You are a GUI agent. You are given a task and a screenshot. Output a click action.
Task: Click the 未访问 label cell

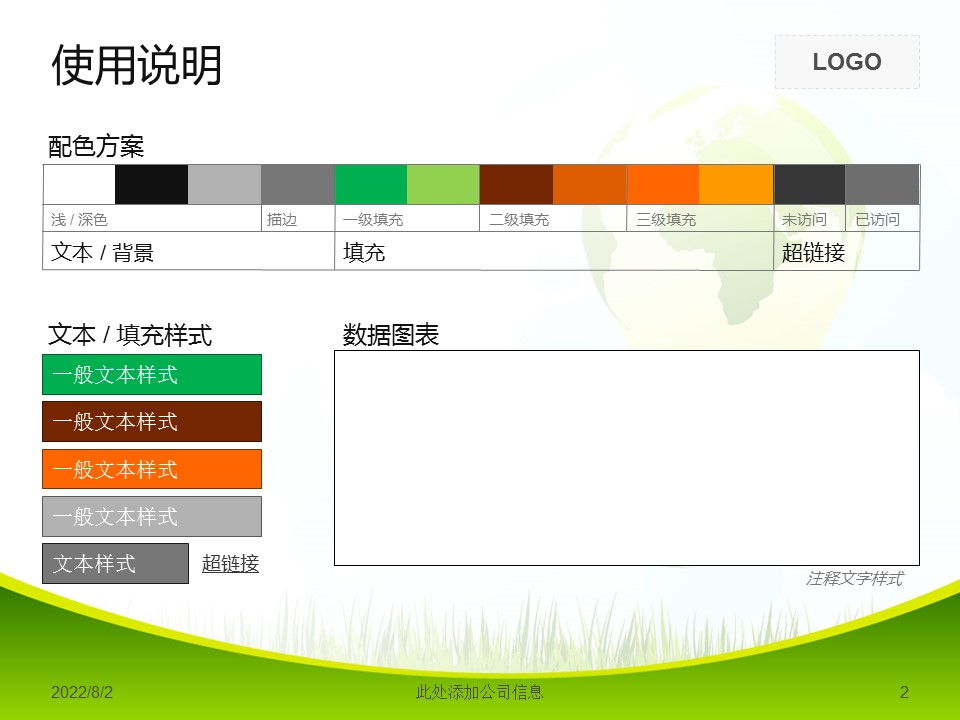point(804,220)
